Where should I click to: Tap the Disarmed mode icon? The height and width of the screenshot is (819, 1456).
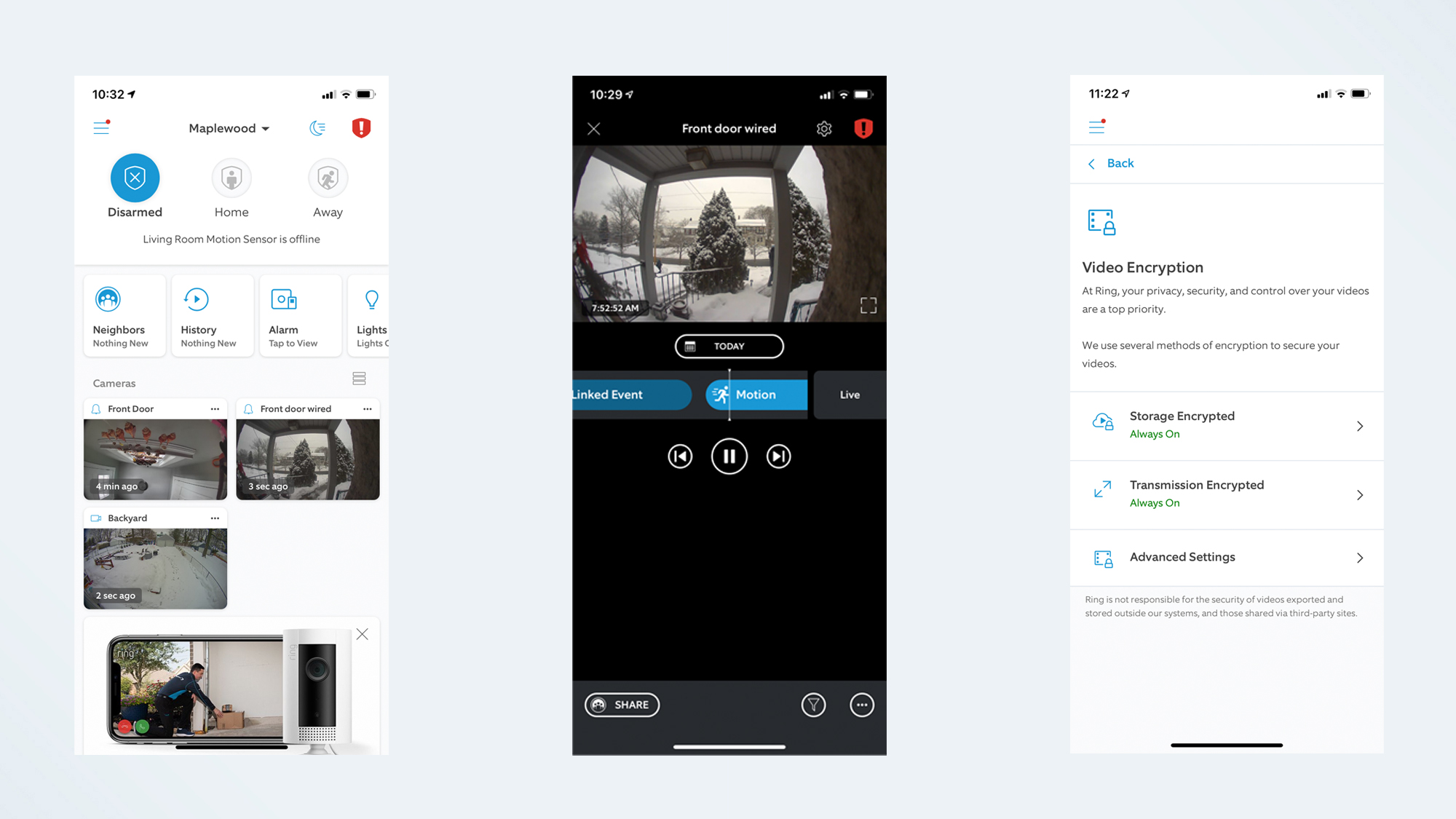click(x=133, y=177)
